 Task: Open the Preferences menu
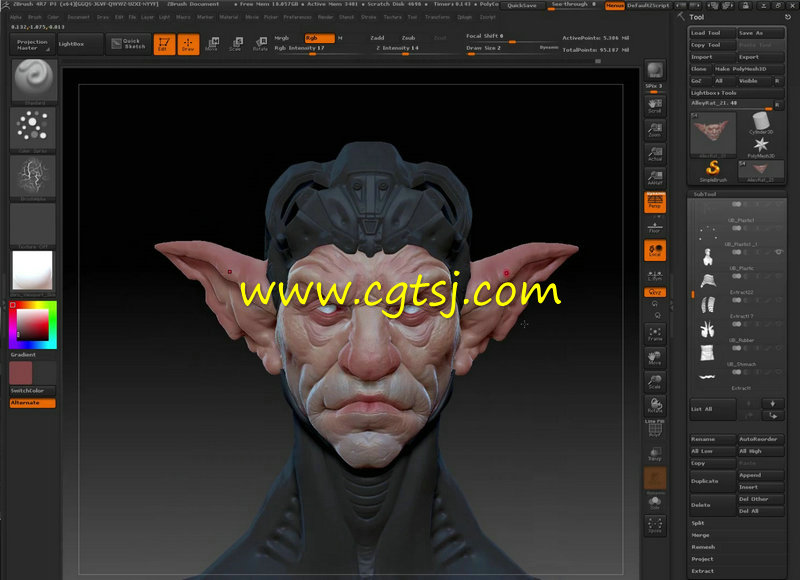pos(297,17)
